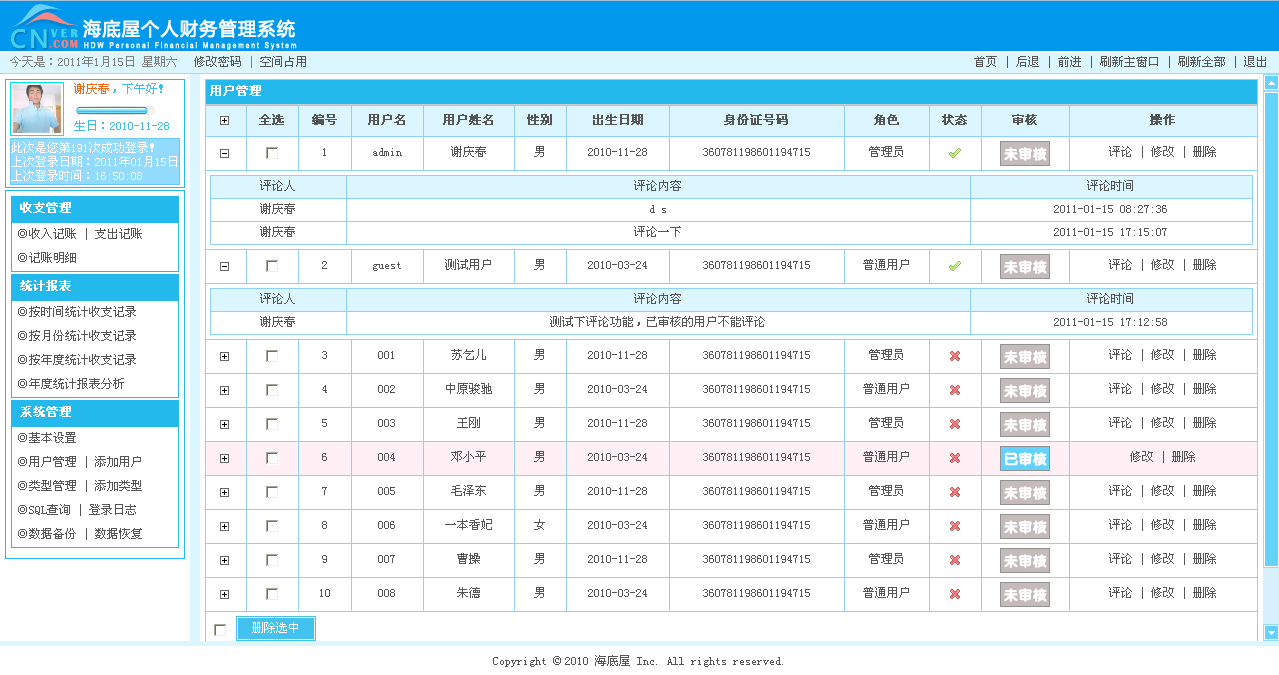
Task: Check the checkbox for 中原骏驰 row
Action: coord(272,390)
